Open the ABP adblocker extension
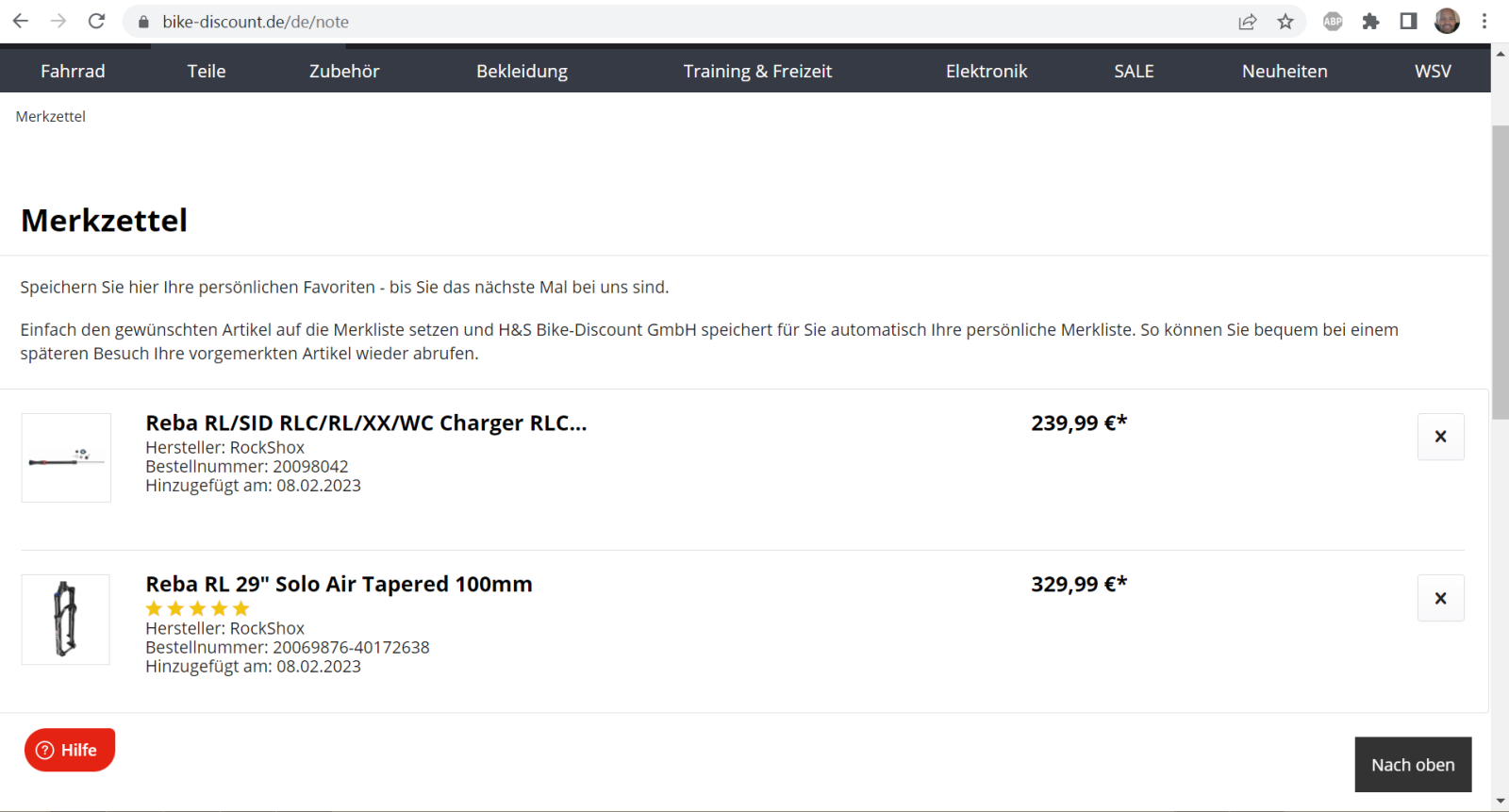Screen dimensions: 1509x812 click(x=1333, y=21)
